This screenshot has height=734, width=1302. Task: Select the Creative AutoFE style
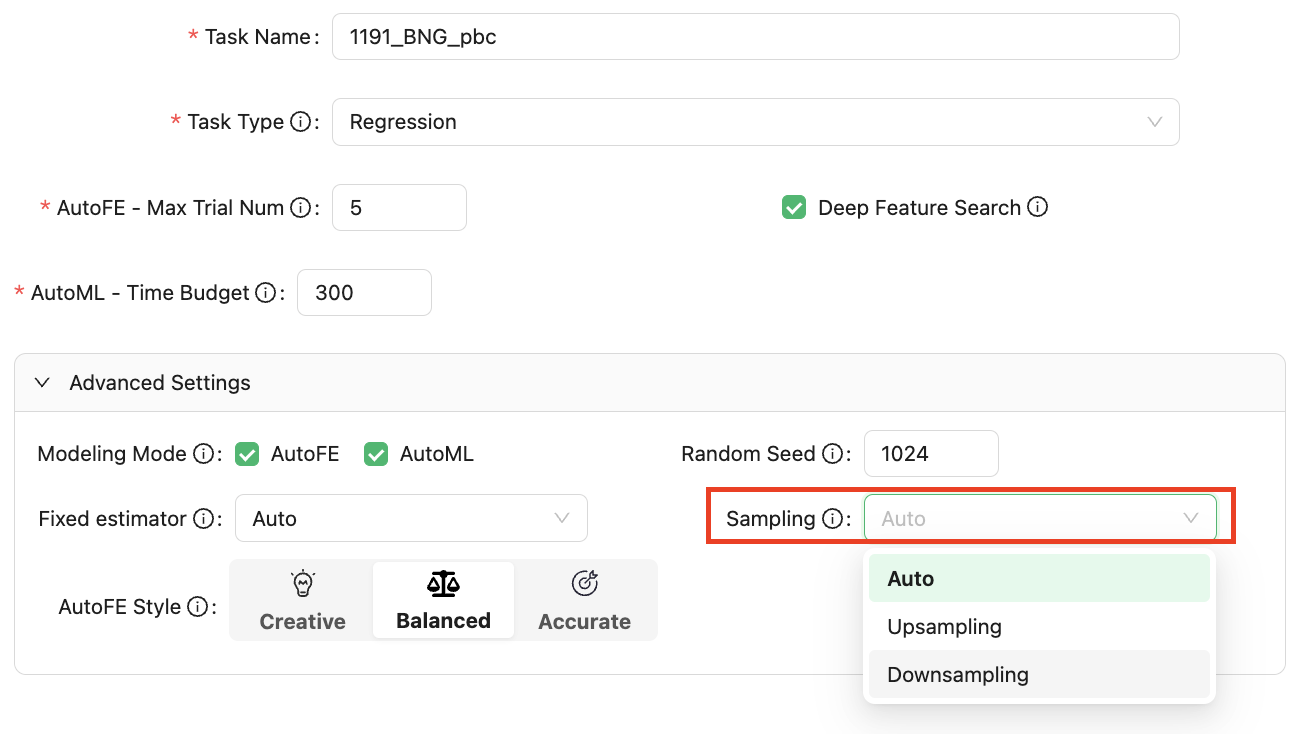click(x=302, y=600)
